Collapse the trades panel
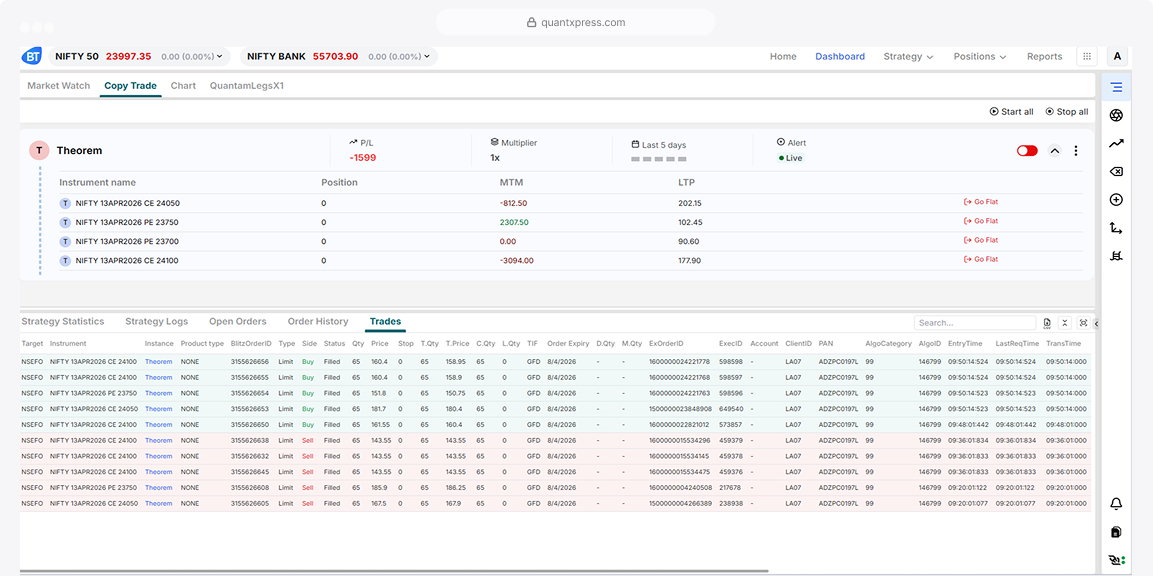Screen dimensions: 1153x577 coord(1065,323)
